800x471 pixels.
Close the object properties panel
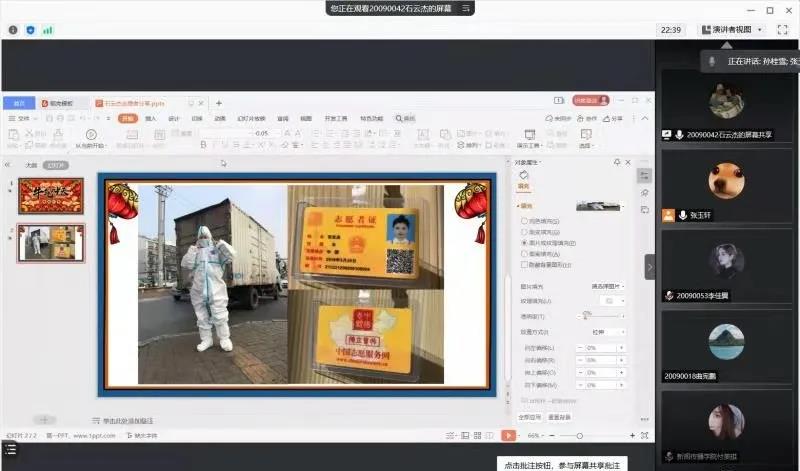click(x=629, y=162)
